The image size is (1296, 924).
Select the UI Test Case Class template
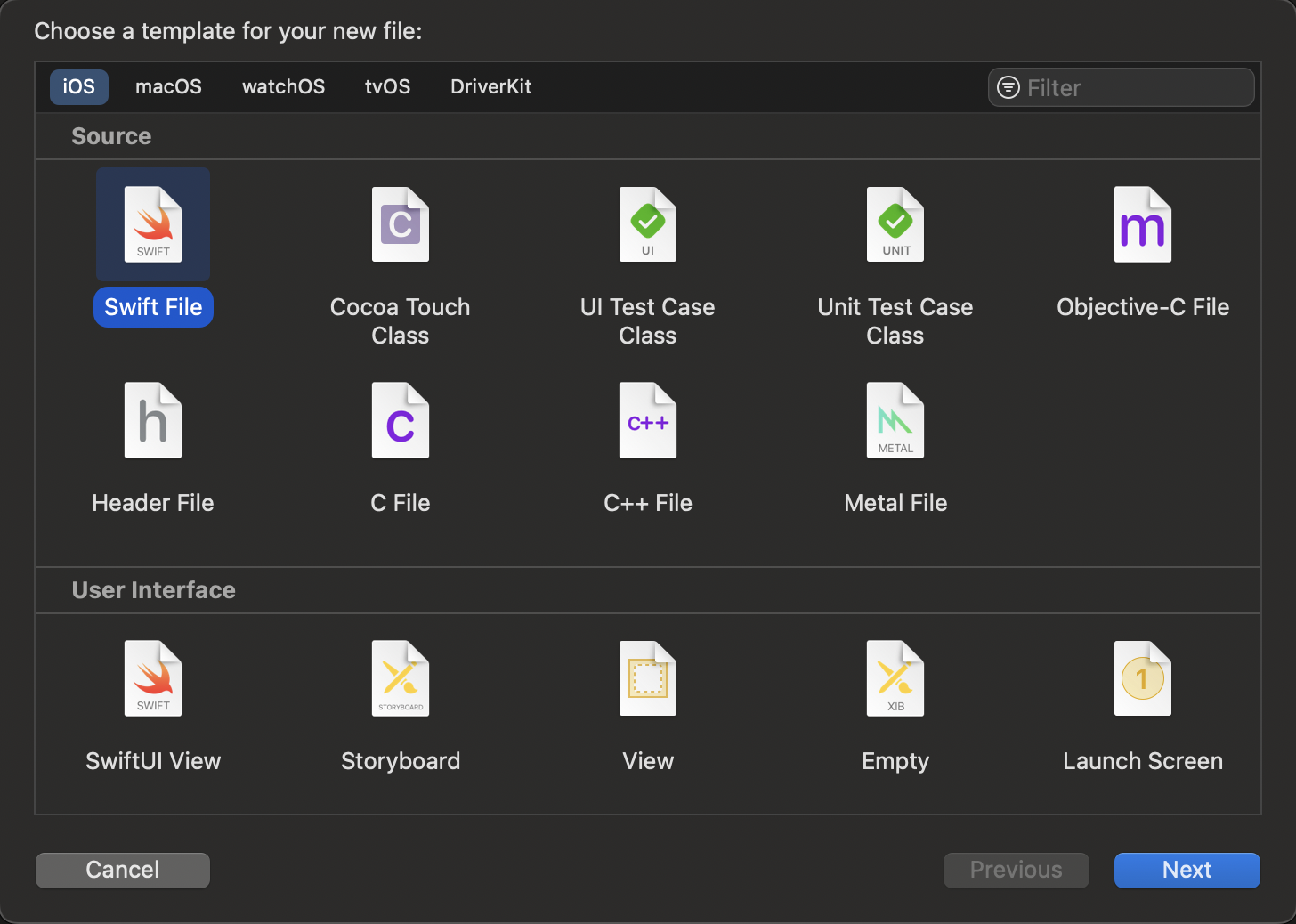click(x=647, y=224)
